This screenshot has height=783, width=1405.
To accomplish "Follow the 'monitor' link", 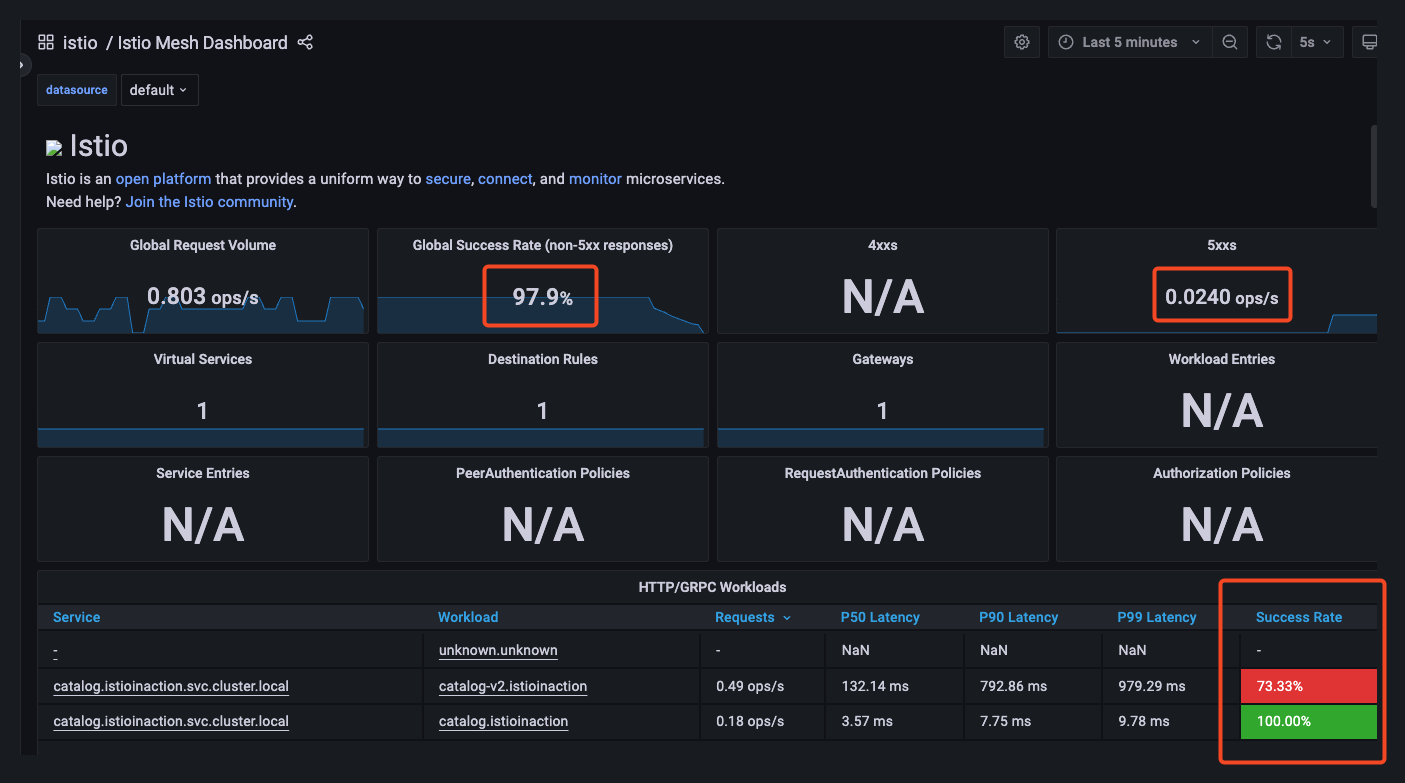I will 595,179.
